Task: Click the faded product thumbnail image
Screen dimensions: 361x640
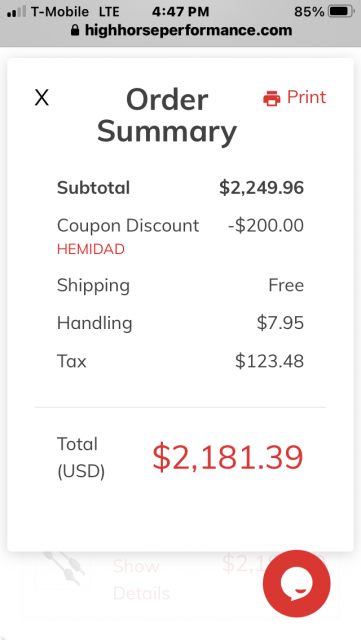Action: pyautogui.click(x=62, y=567)
